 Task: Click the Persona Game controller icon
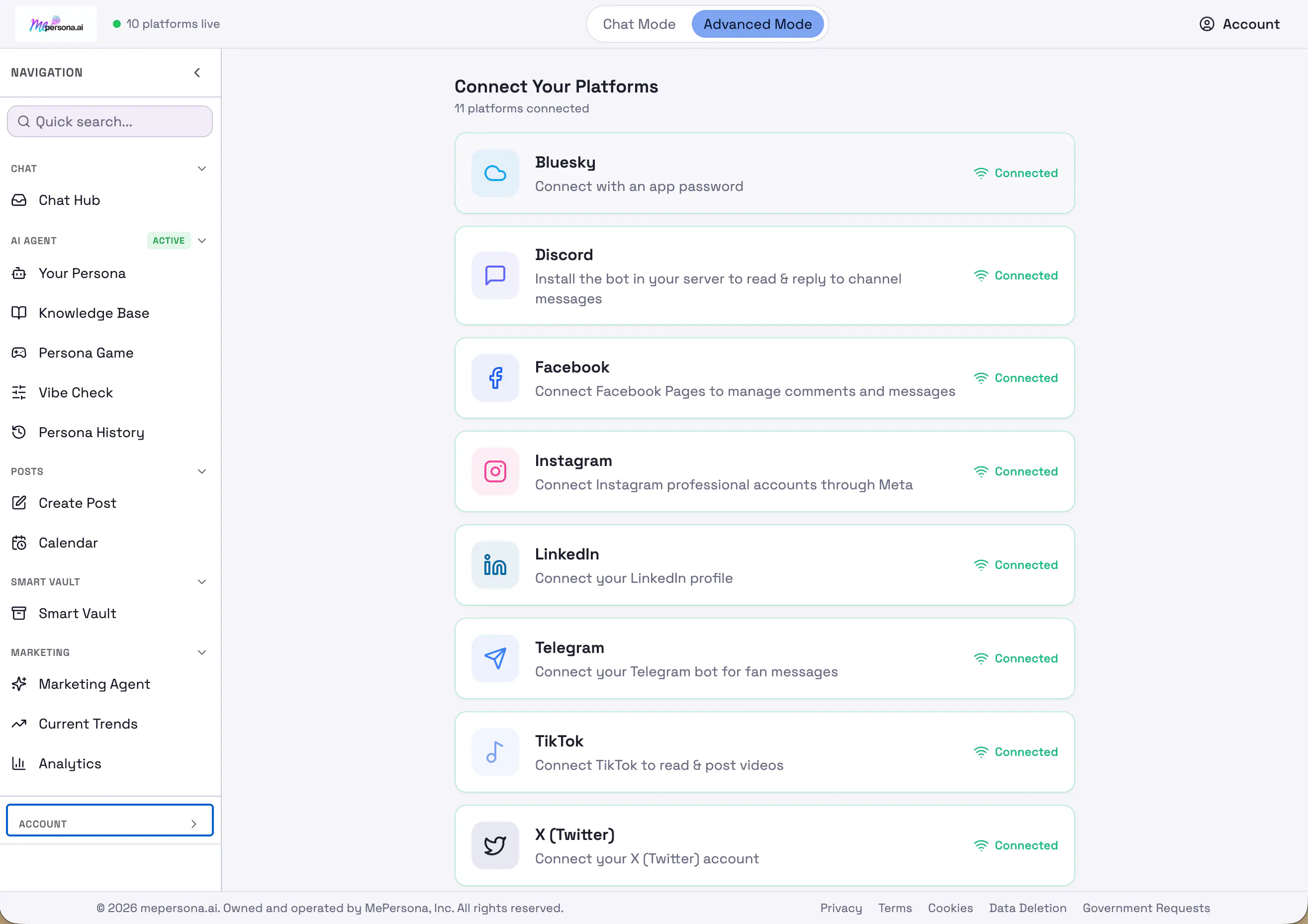(x=19, y=353)
